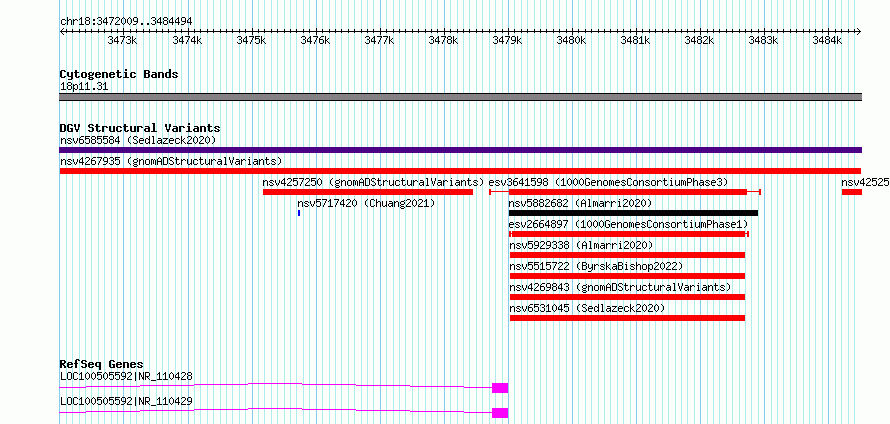The height and width of the screenshot is (424, 890).
Task: Click the DGV Structural Variants track title
Action: click(140, 128)
